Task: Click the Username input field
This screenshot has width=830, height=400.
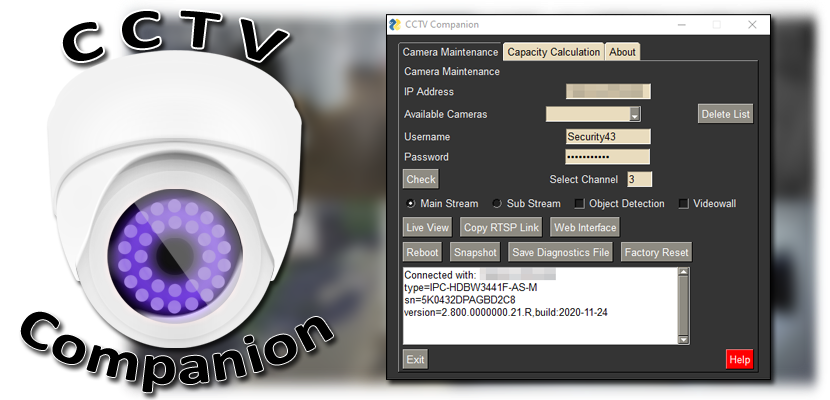Action: click(x=608, y=137)
